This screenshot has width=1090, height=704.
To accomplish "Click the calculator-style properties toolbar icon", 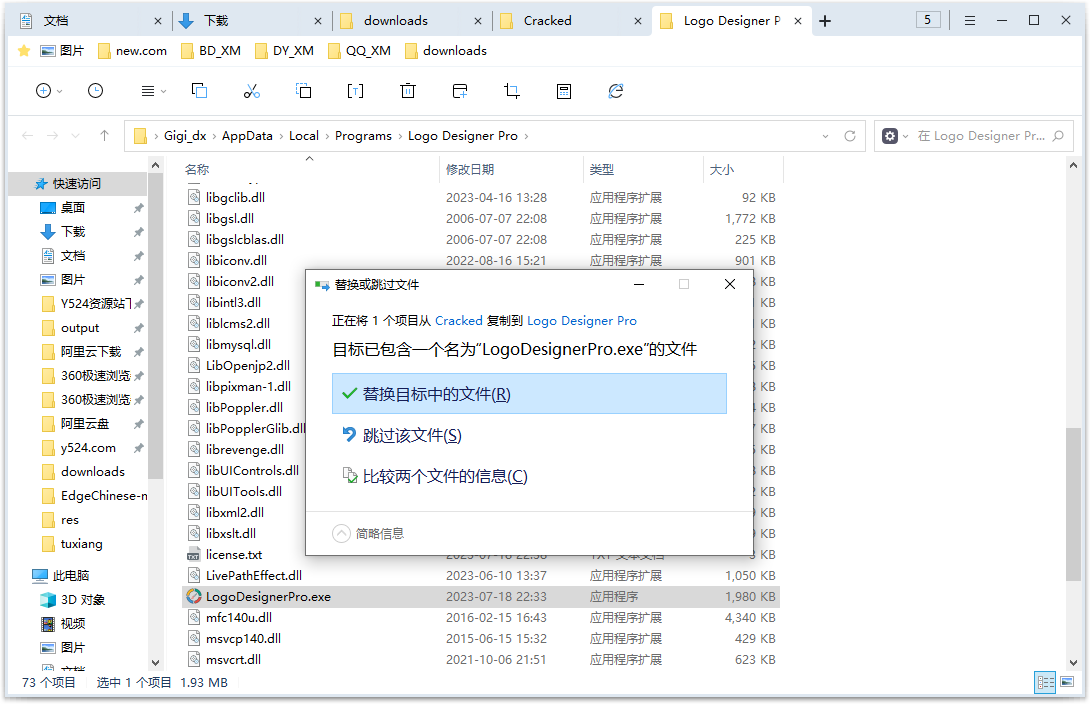I will 564,91.
